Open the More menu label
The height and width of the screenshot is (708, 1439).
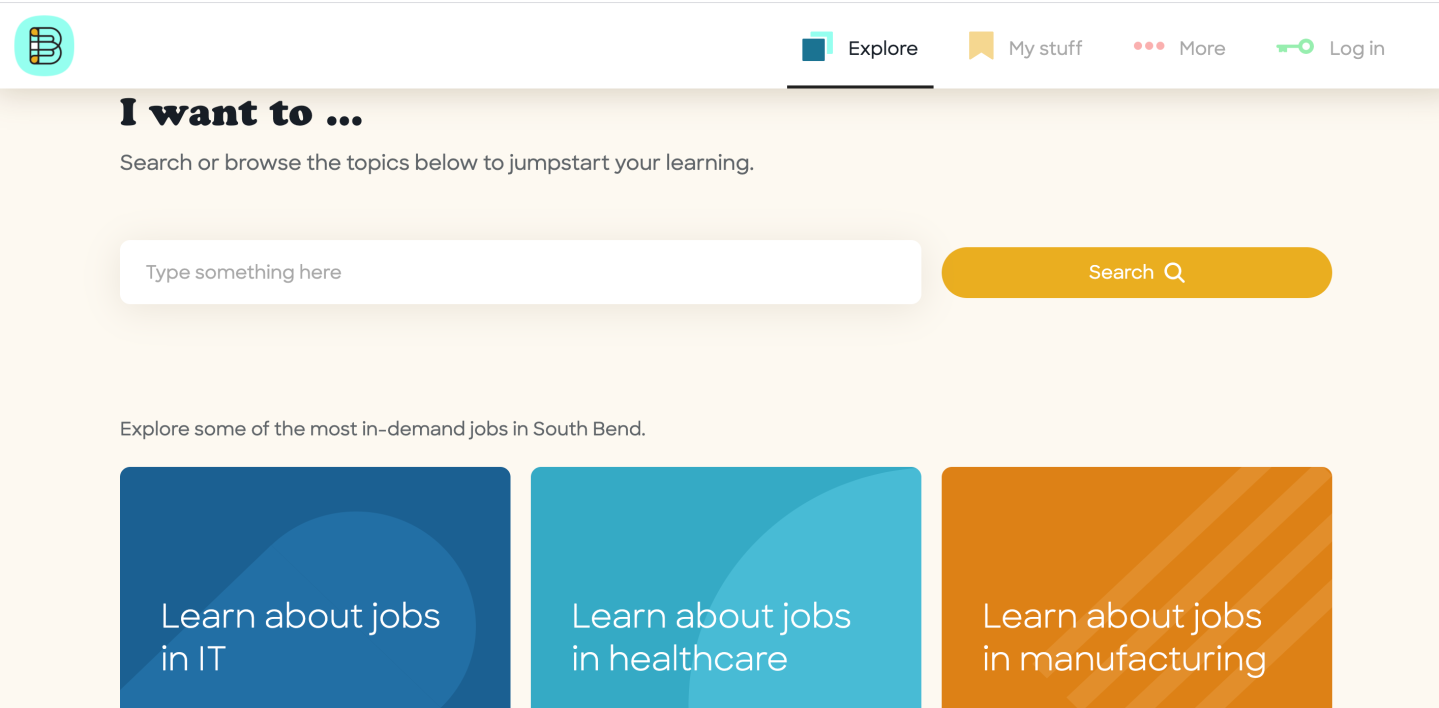[1202, 48]
